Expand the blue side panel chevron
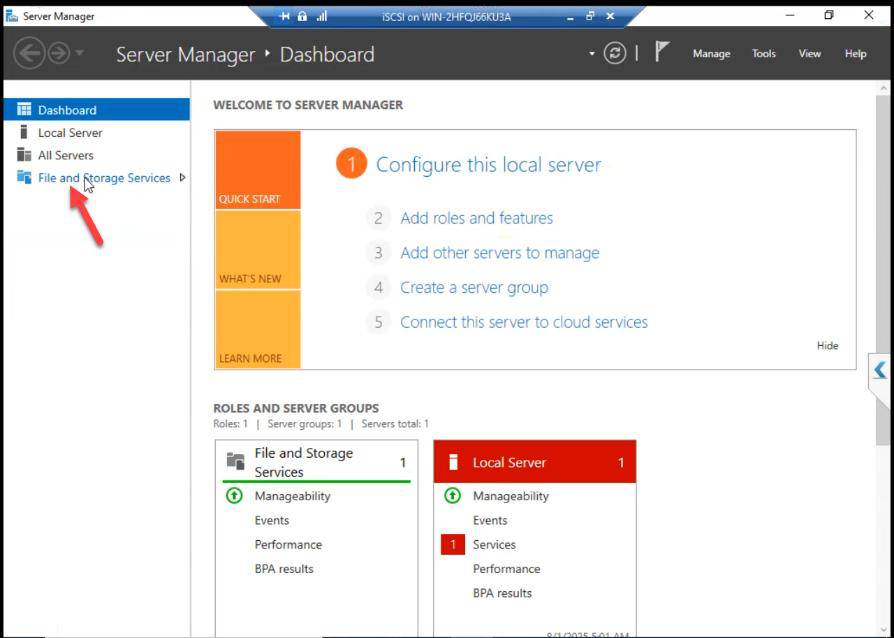Screen dimensions: 894x638 [x=880, y=370]
